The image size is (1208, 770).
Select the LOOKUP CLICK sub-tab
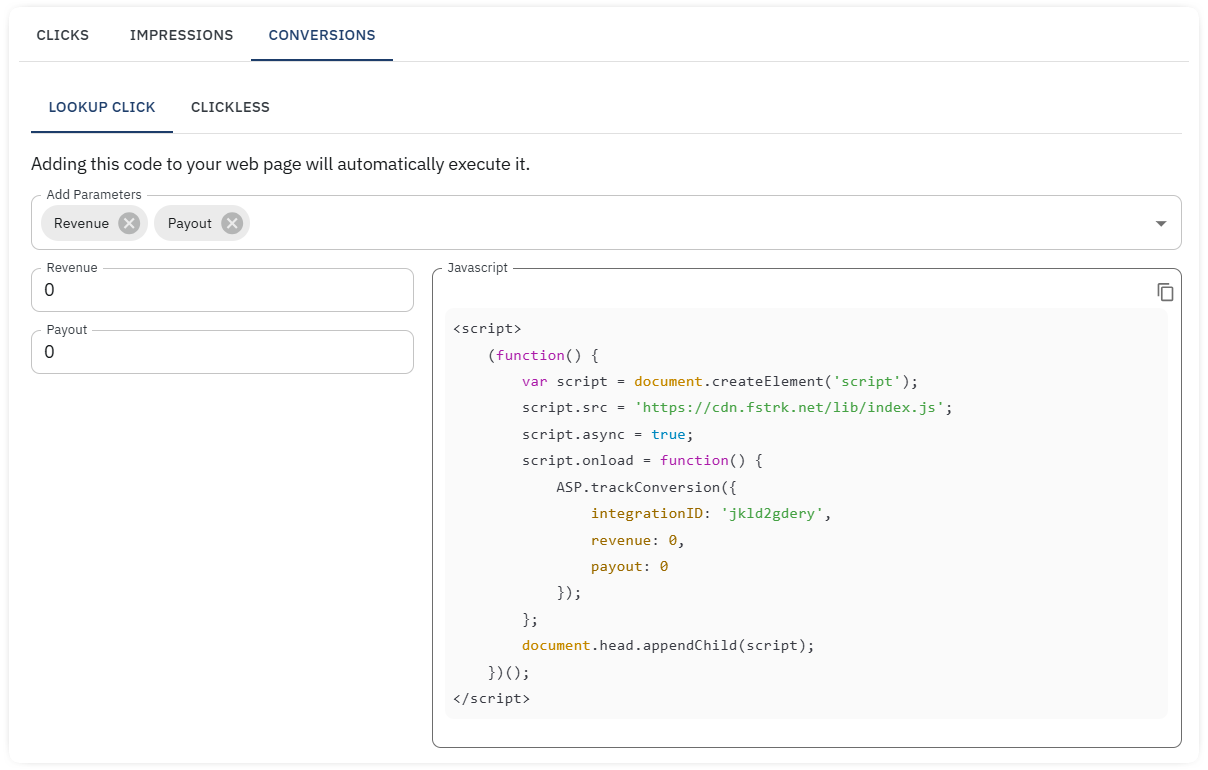tap(102, 107)
